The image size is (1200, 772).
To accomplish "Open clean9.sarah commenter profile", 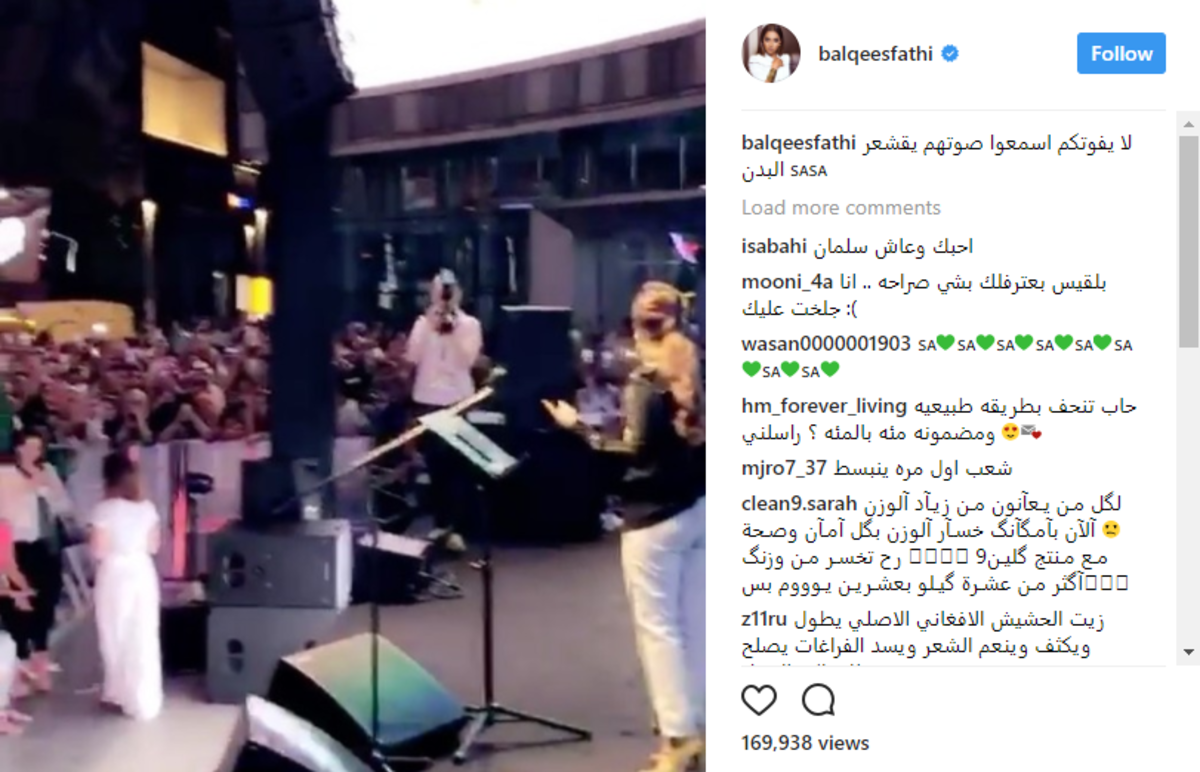I will [795, 503].
